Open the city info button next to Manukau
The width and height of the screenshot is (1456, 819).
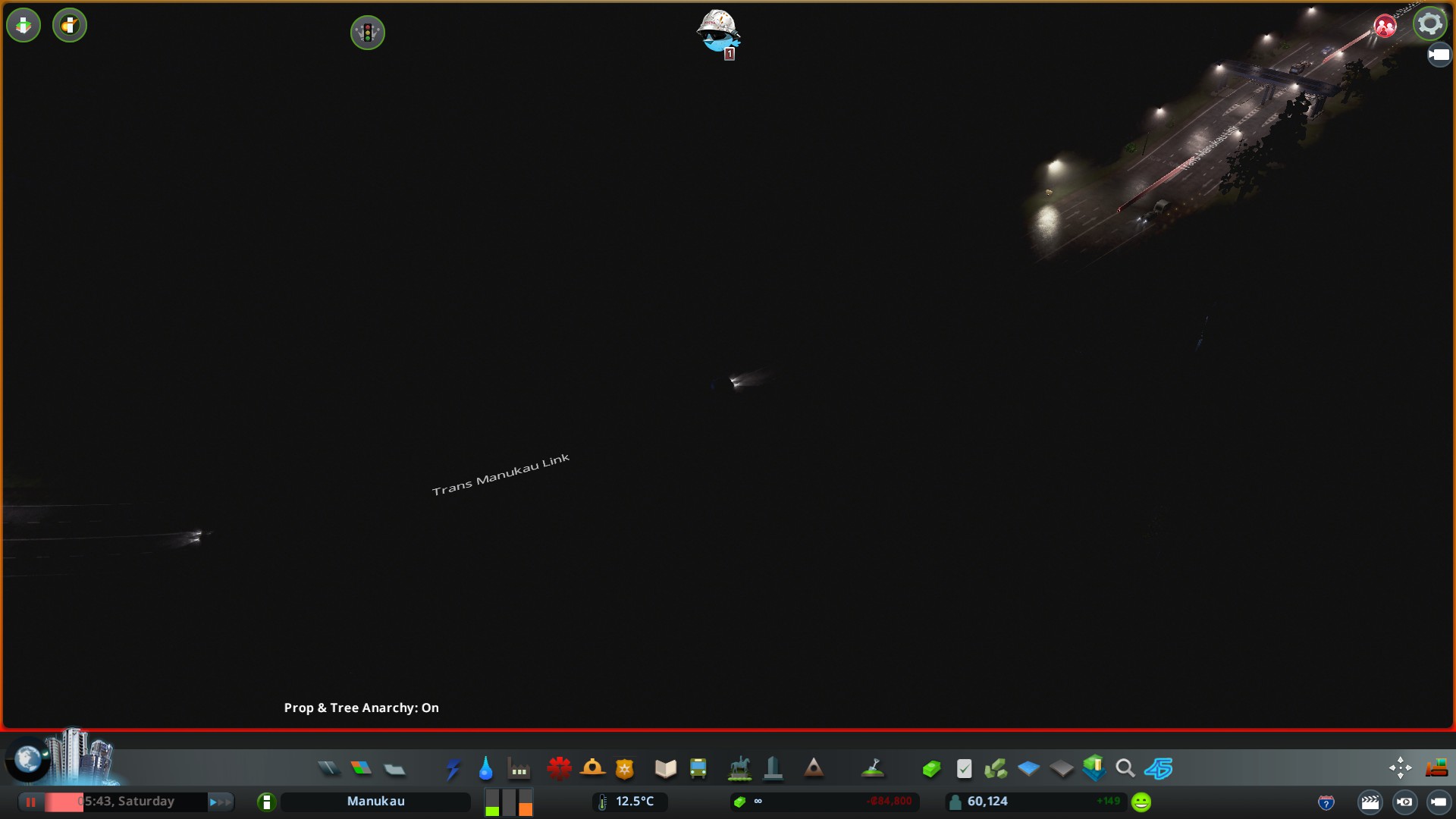tap(266, 802)
